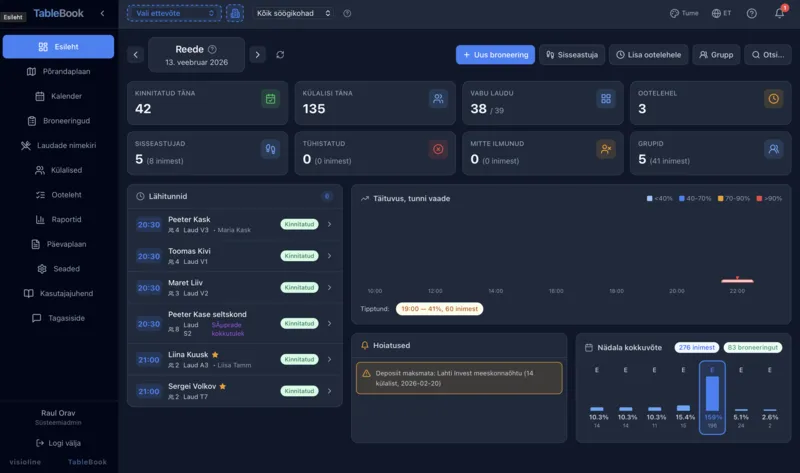
Task: Click the help question mark icon in top bar
Action: (x=751, y=13)
